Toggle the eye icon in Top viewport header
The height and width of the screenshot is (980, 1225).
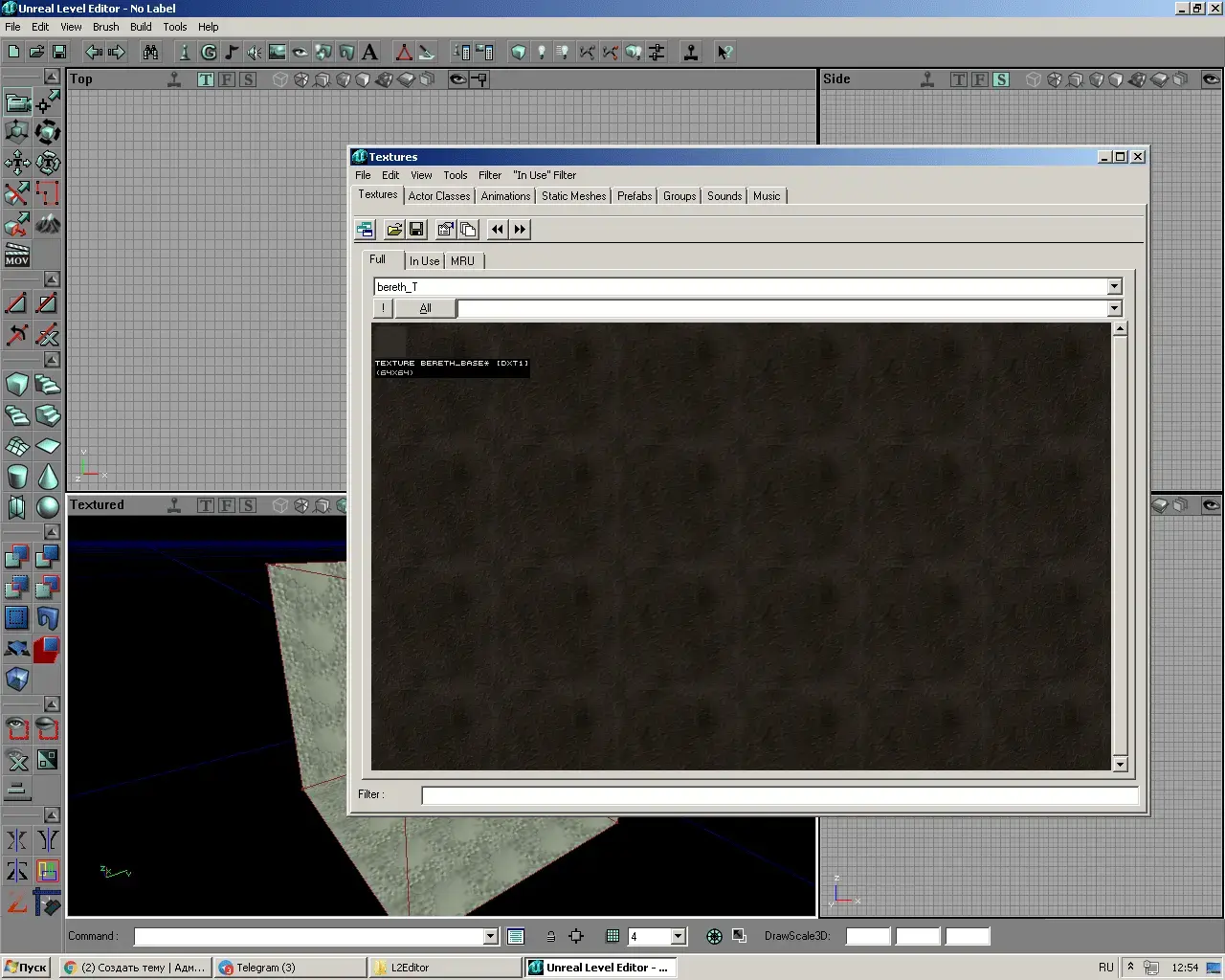click(x=458, y=79)
